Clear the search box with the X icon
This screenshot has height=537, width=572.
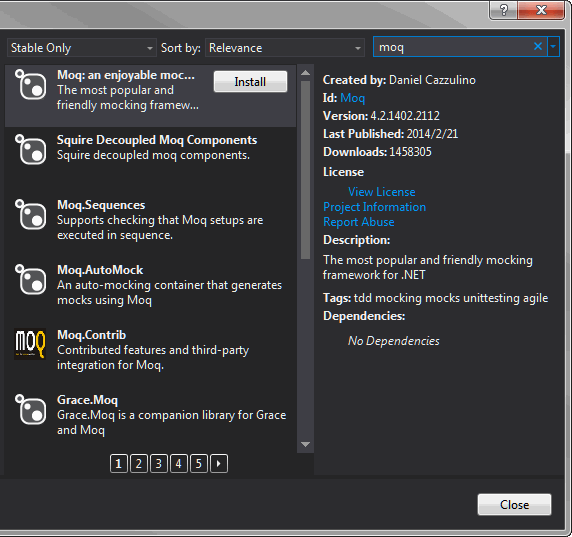coord(538,46)
